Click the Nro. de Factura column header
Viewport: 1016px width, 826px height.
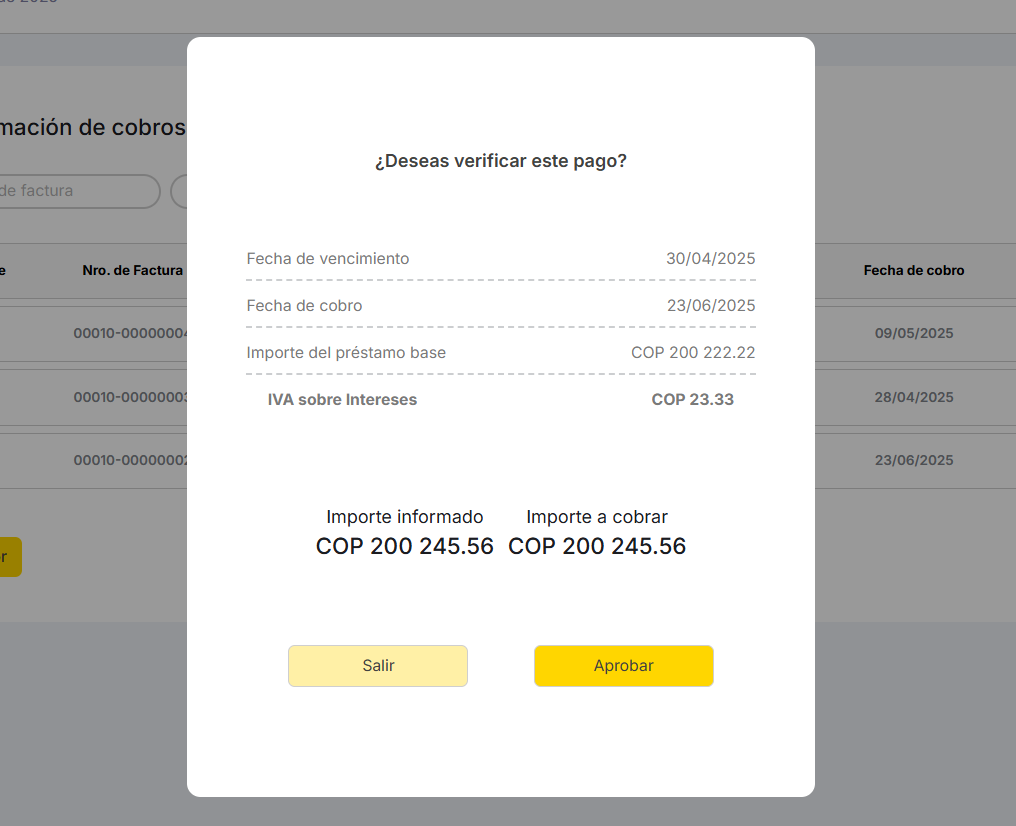tap(132, 270)
